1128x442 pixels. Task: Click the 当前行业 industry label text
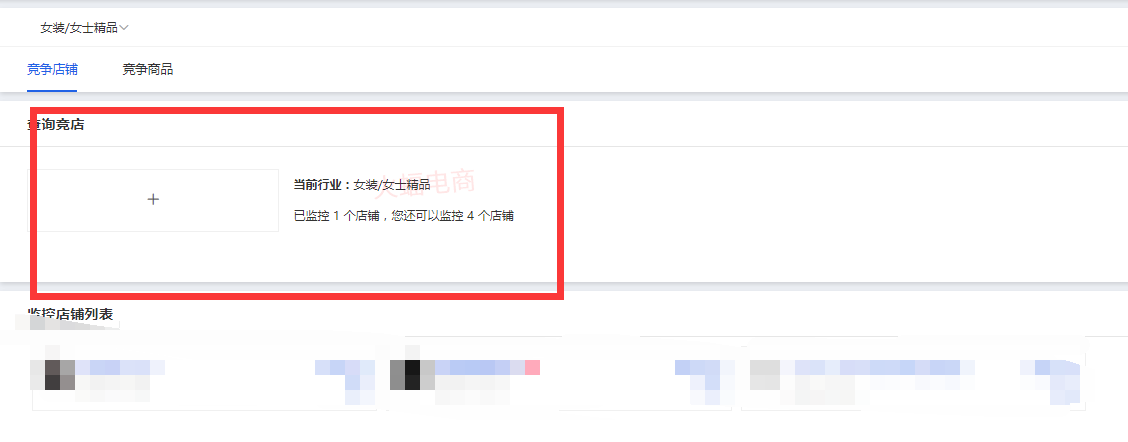(322, 185)
